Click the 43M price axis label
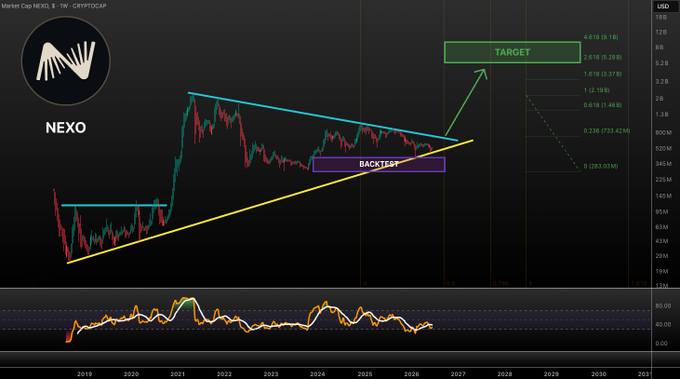680x379 pixels. coord(662,241)
